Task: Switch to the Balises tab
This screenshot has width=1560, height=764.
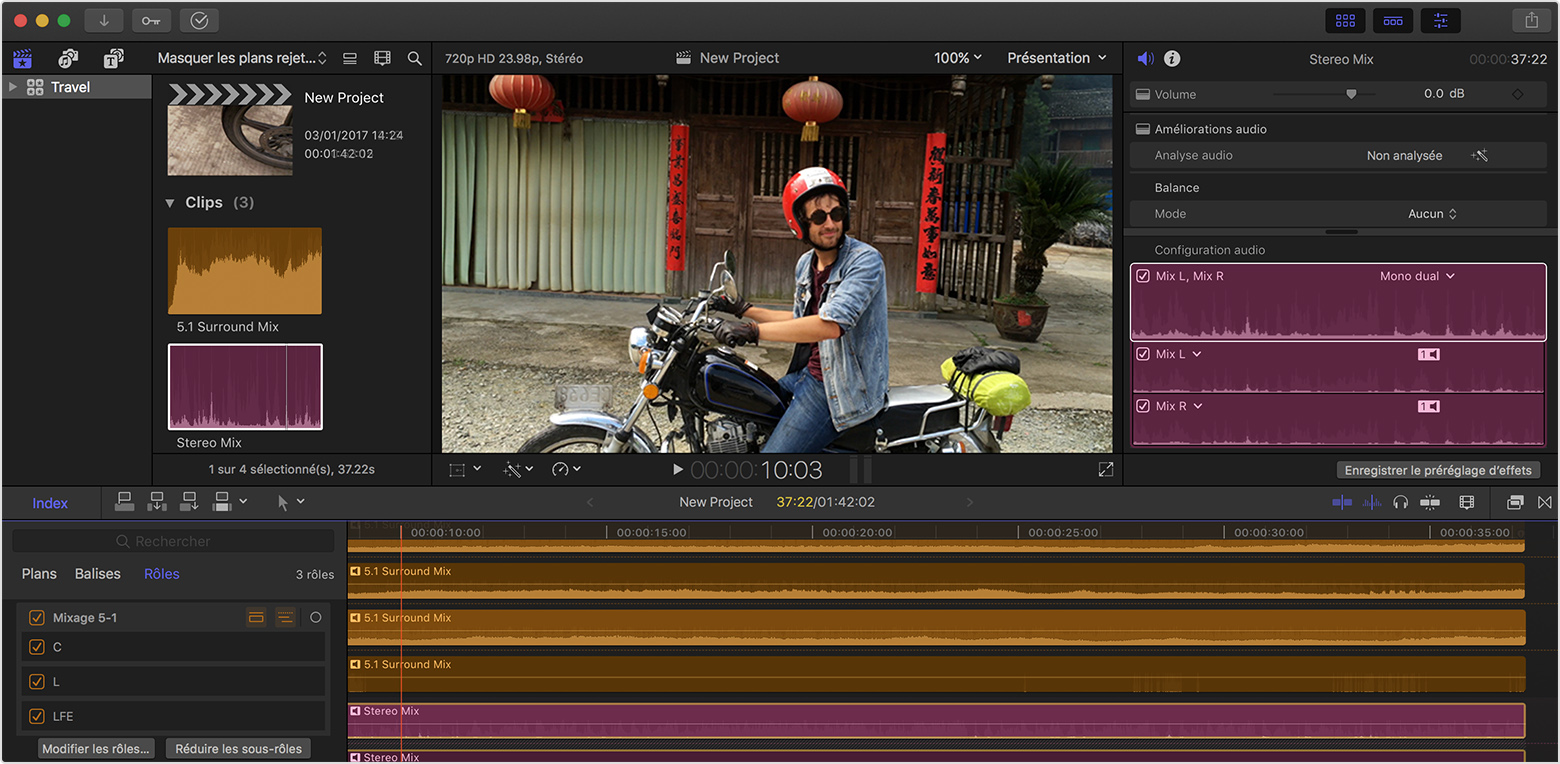Action: 97,574
